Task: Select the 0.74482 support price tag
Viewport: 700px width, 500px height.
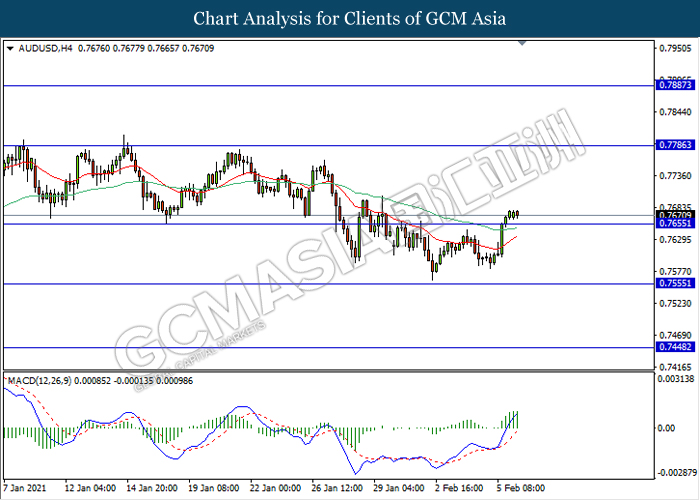Action: tap(676, 347)
